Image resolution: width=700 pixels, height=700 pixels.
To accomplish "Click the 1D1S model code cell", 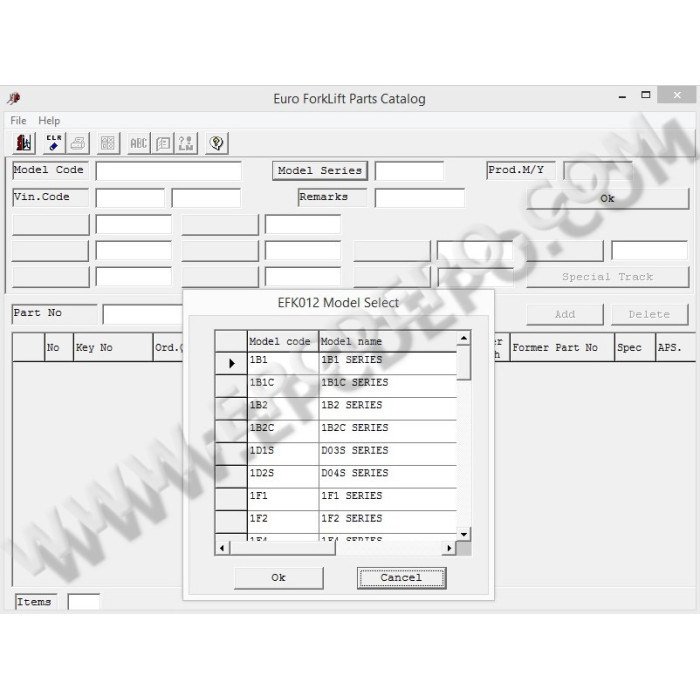I will tap(283, 454).
